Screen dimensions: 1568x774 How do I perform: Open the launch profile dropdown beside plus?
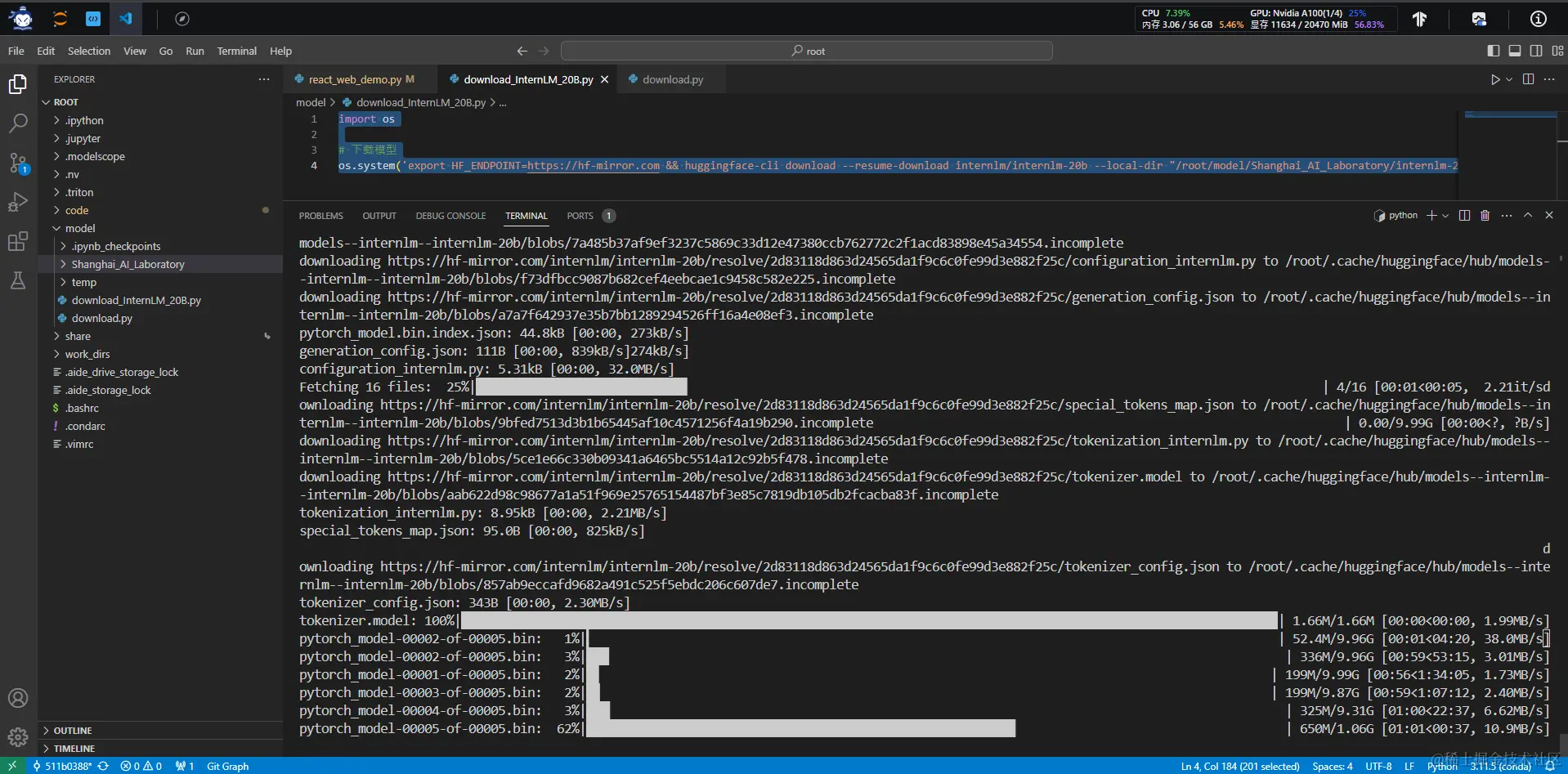(x=1445, y=216)
